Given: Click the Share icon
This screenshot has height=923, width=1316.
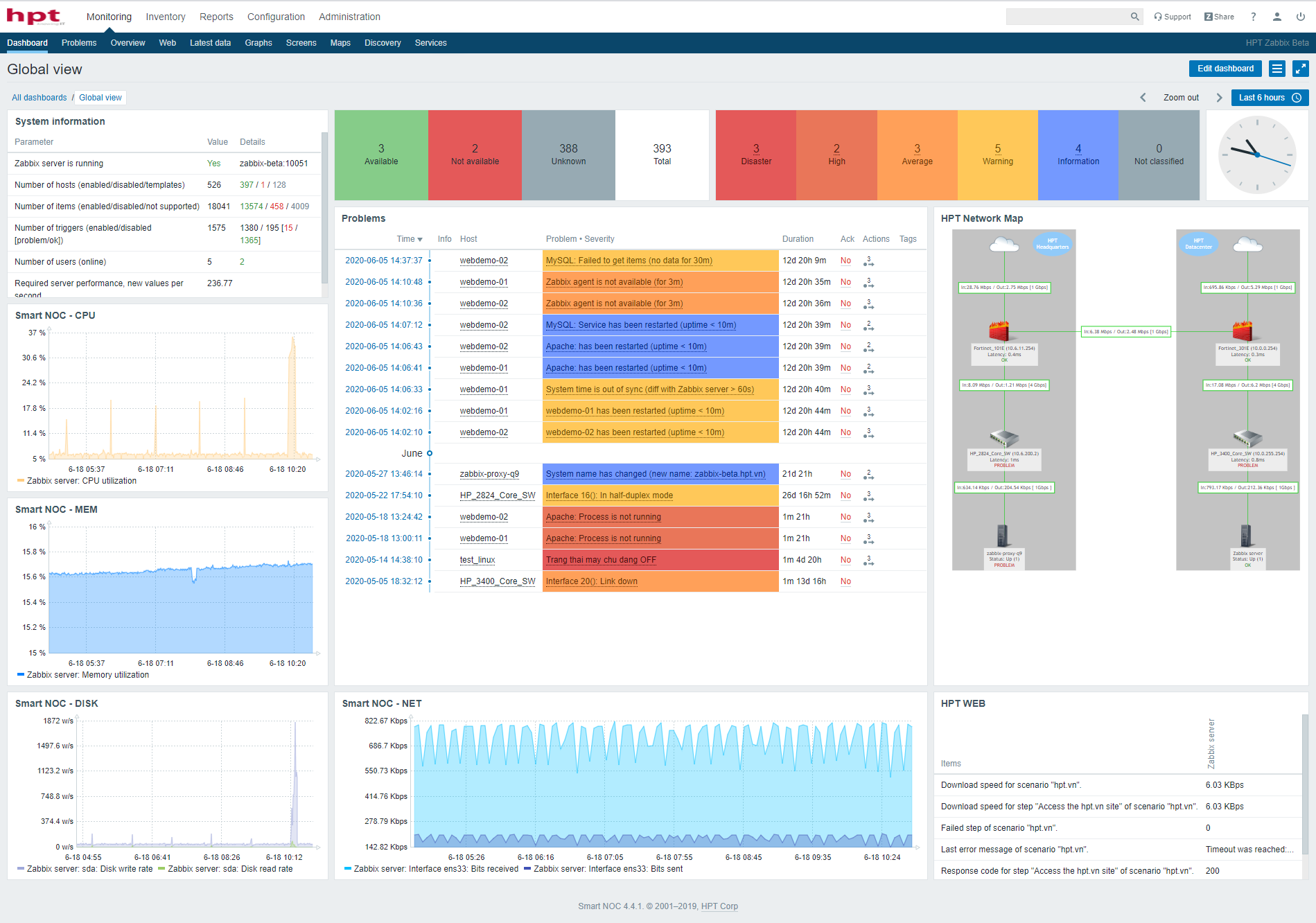Looking at the screenshot, I should tap(1219, 17).
